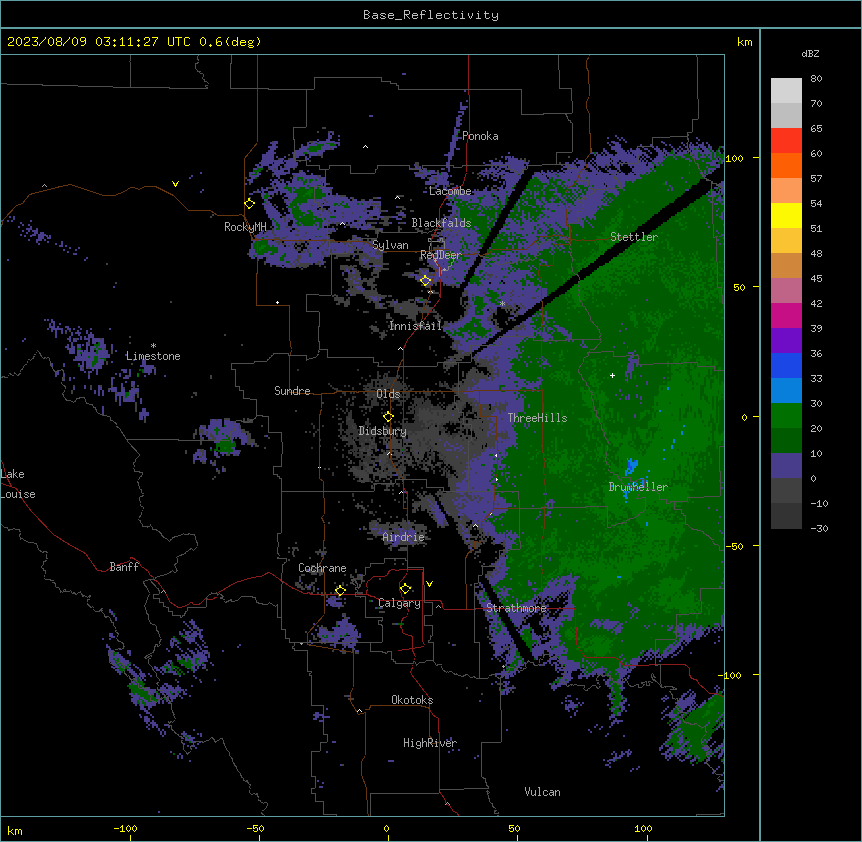This screenshot has width=862, height=842.
Task: Click the Olds town label
Action: pos(388,394)
